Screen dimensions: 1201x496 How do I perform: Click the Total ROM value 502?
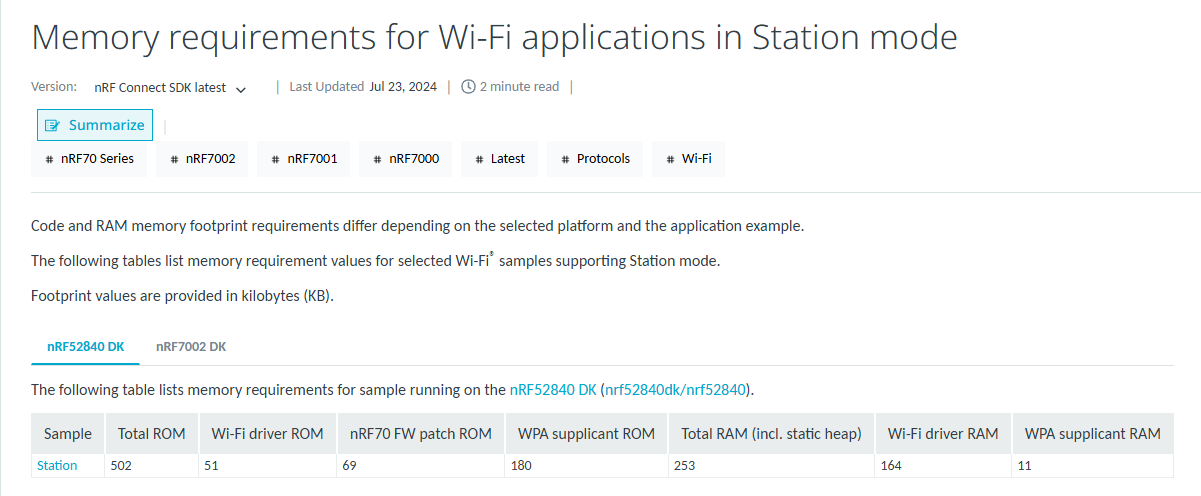click(122, 466)
